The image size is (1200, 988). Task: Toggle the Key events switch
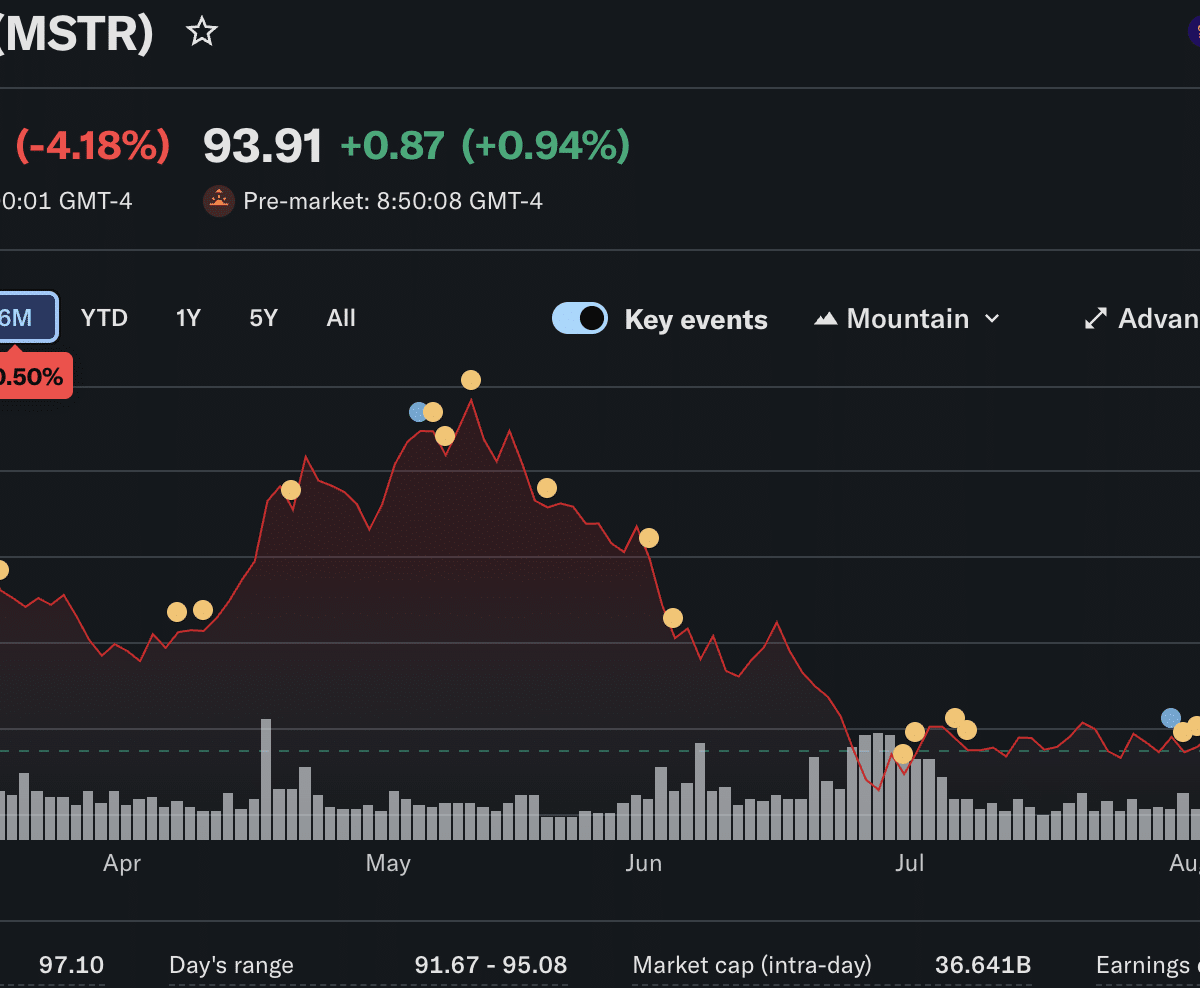[x=580, y=318]
